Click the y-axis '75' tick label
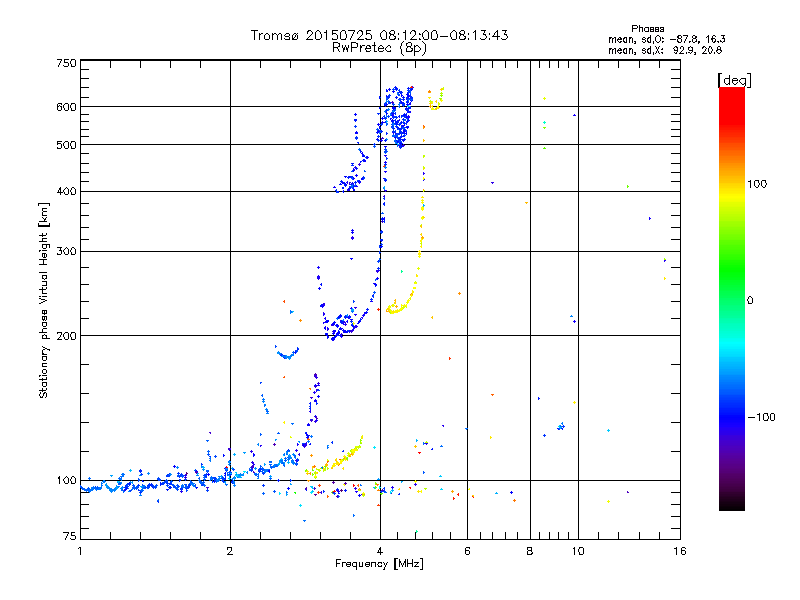The image size is (800, 600). click(70, 536)
